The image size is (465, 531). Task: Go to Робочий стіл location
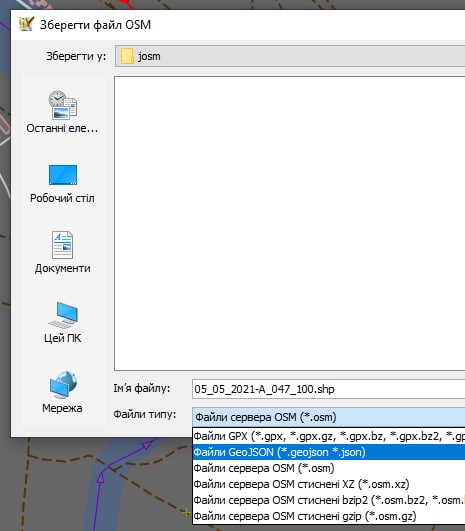point(62,183)
